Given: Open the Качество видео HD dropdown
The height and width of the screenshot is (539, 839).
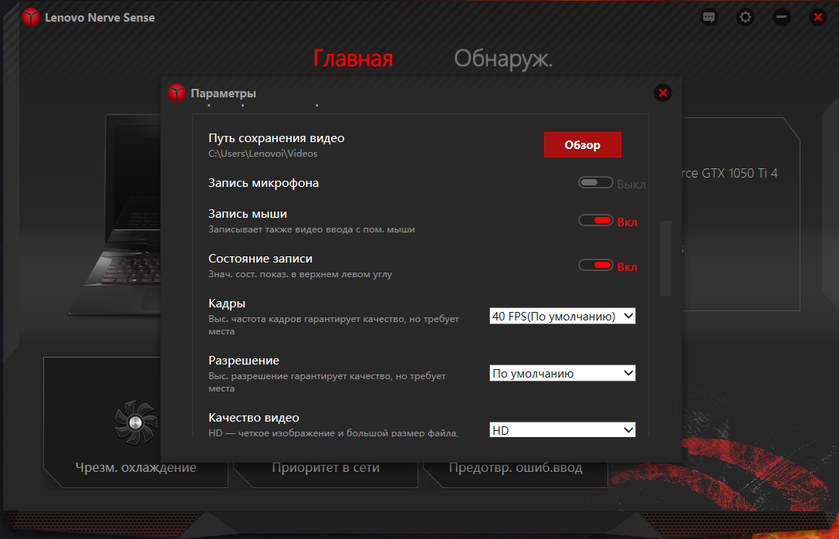Looking at the screenshot, I should [x=562, y=430].
